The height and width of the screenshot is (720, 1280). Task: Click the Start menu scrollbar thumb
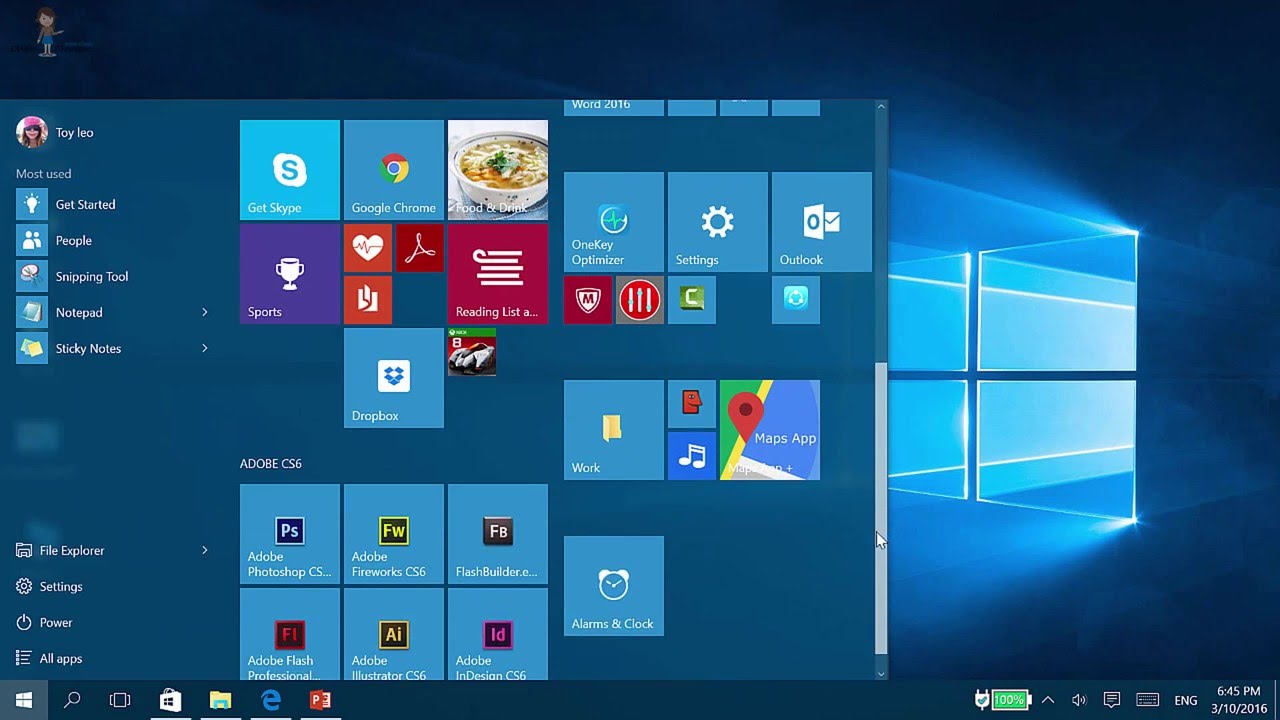click(881, 508)
